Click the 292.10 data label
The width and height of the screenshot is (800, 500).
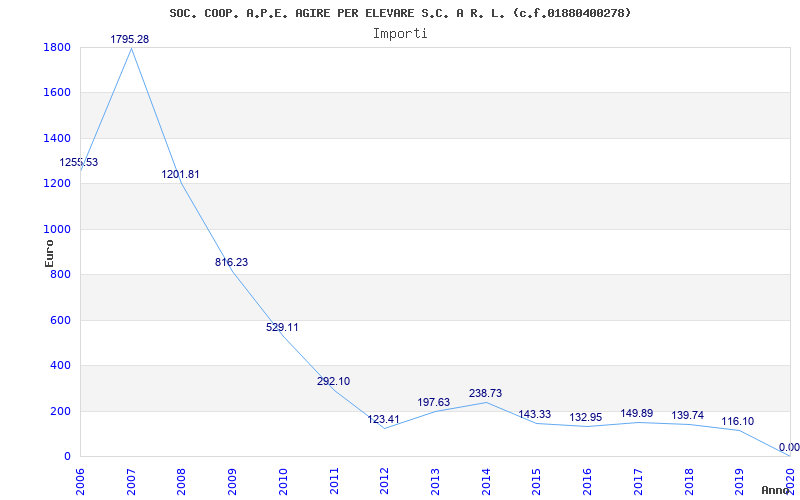pyautogui.click(x=333, y=382)
